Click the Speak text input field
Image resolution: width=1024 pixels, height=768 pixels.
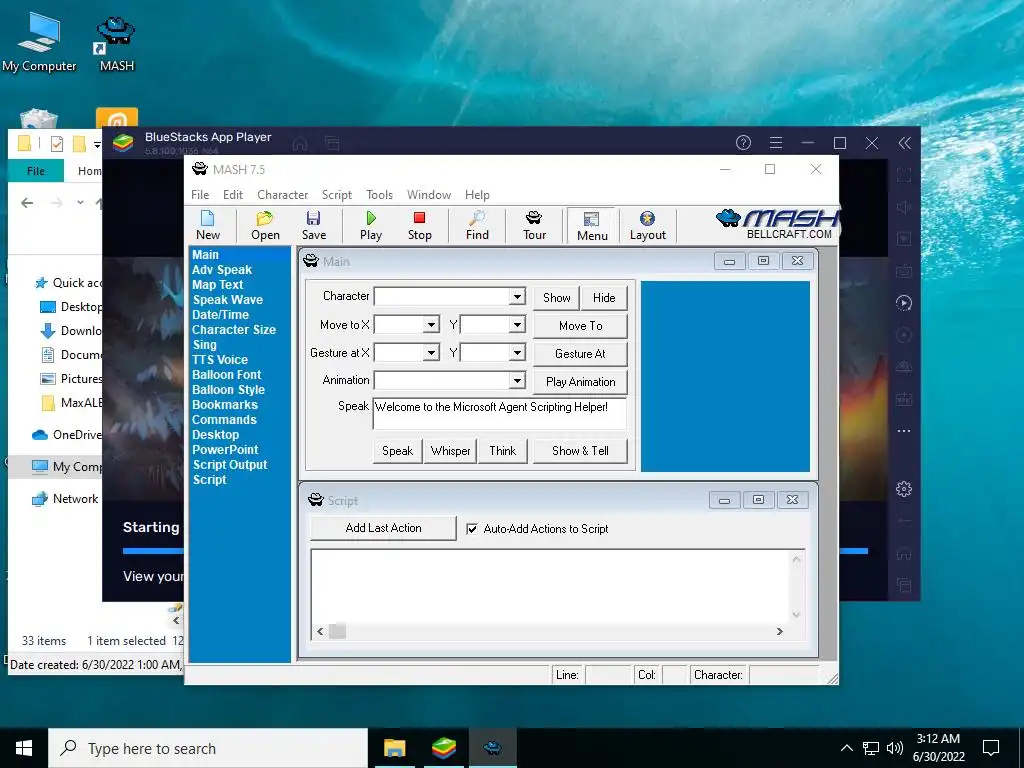[500, 413]
